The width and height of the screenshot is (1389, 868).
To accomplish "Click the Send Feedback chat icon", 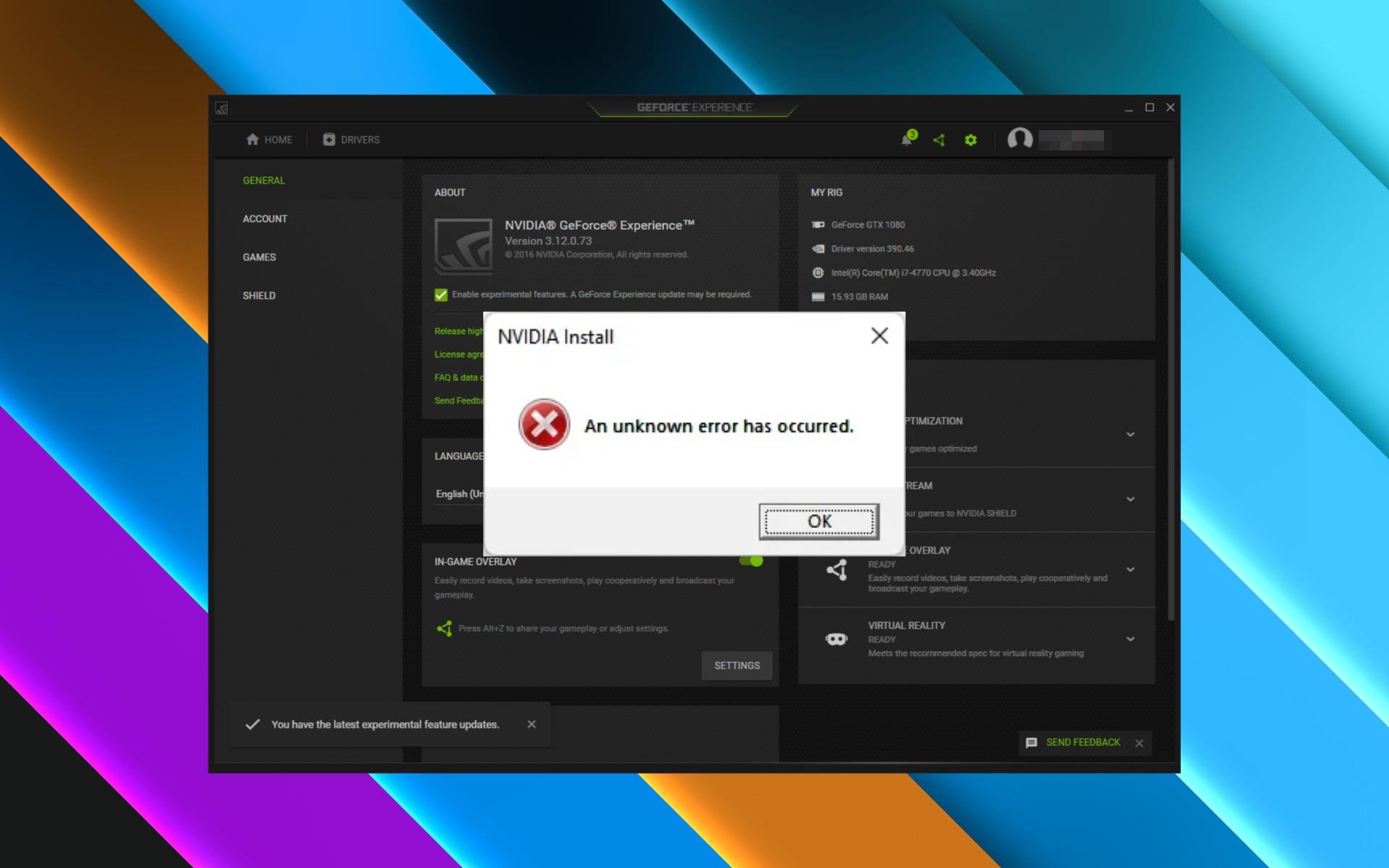I will 1032,743.
